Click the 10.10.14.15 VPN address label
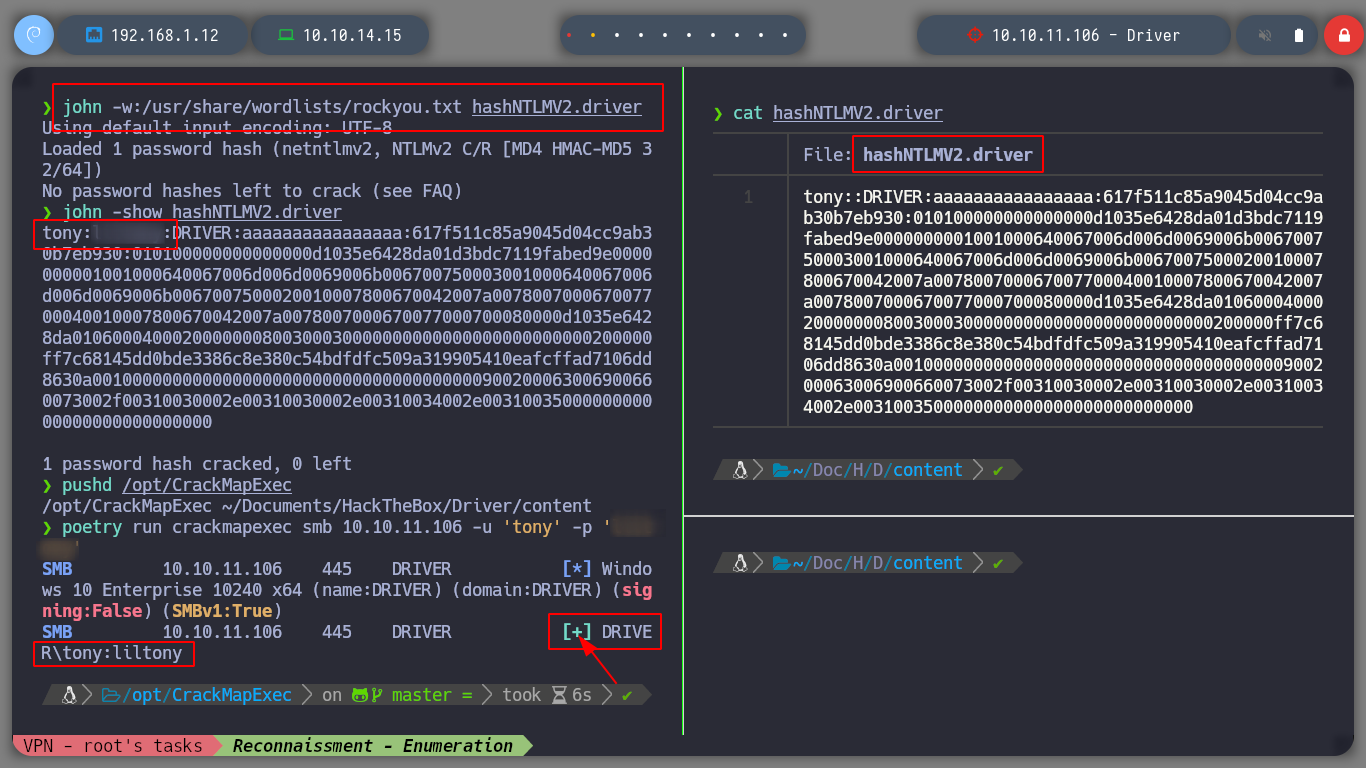Viewport: 1366px width, 768px height. (x=352, y=35)
